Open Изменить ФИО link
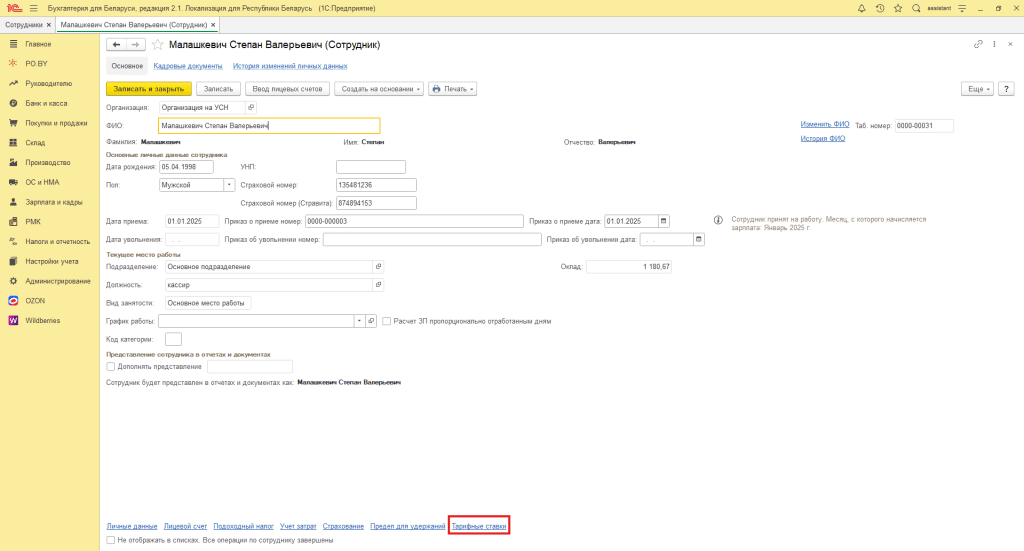 click(x=825, y=124)
